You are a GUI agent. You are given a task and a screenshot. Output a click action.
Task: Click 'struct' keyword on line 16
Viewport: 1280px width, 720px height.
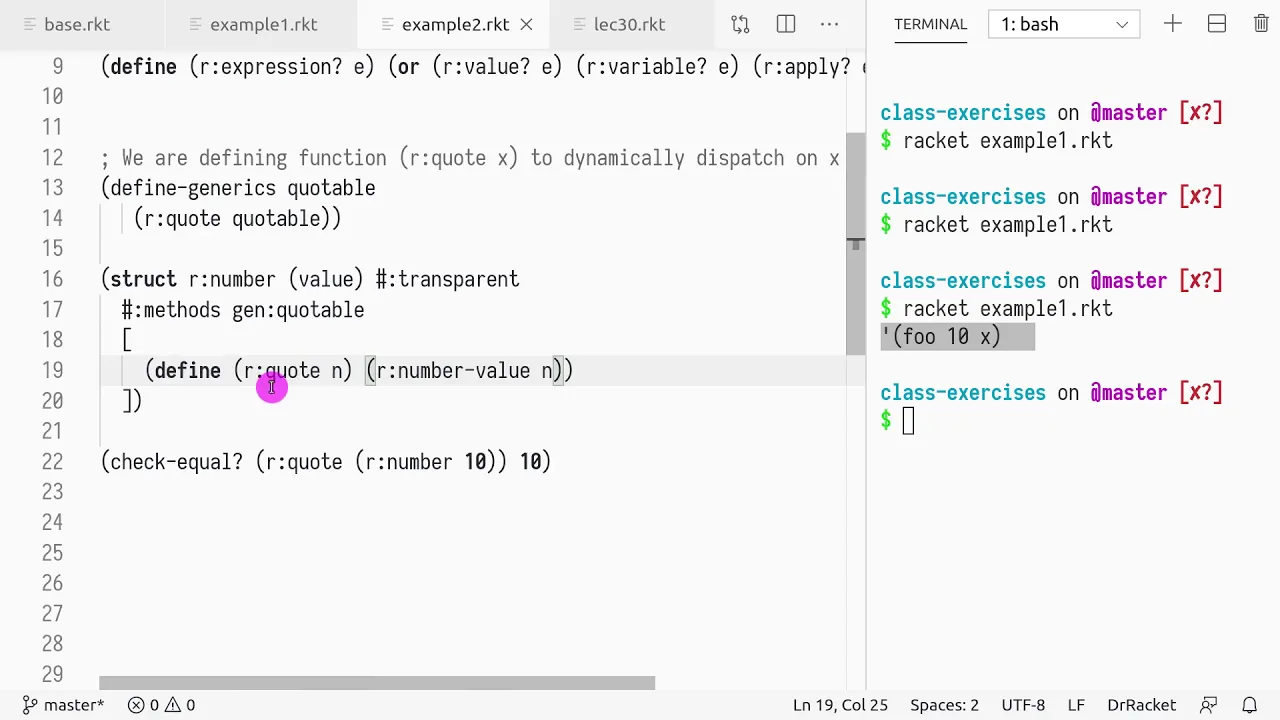pyautogui.click(x=143, y=279)
